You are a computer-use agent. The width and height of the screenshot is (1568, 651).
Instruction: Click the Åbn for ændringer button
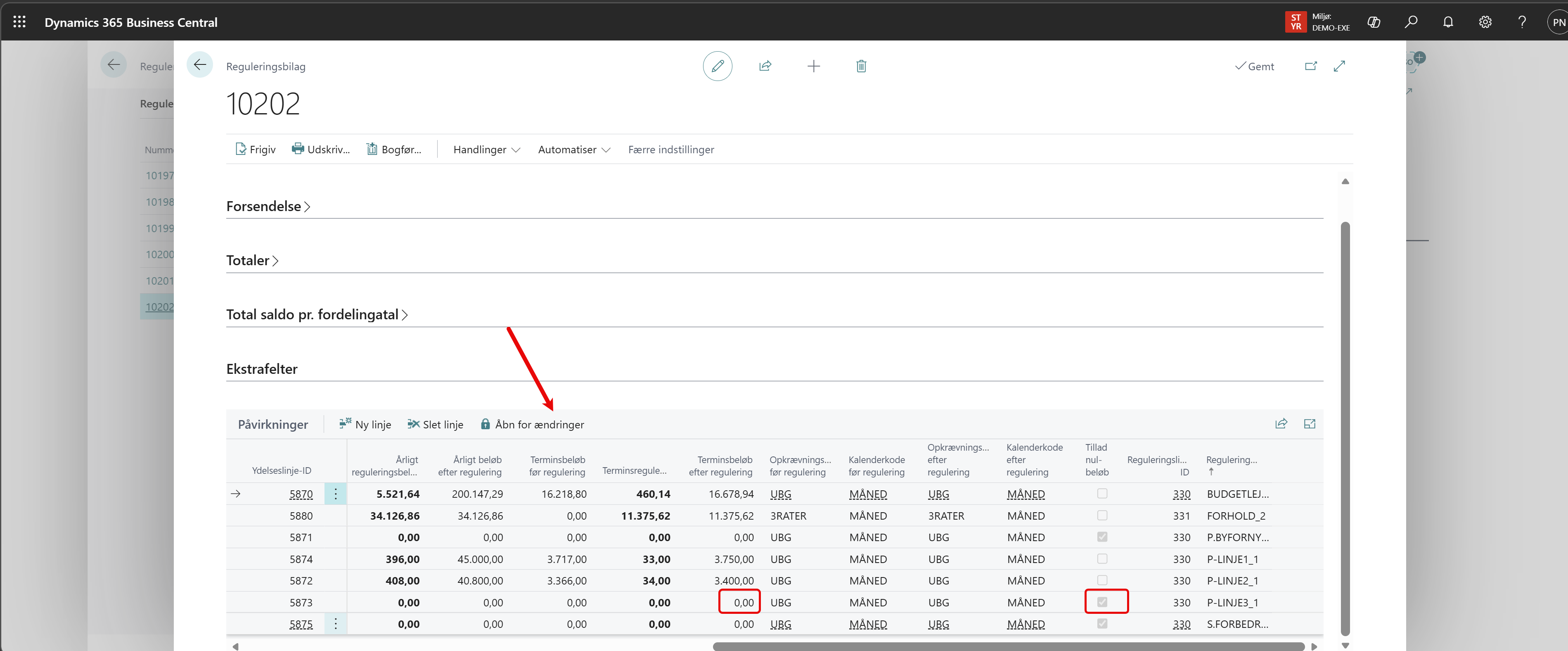532,425
